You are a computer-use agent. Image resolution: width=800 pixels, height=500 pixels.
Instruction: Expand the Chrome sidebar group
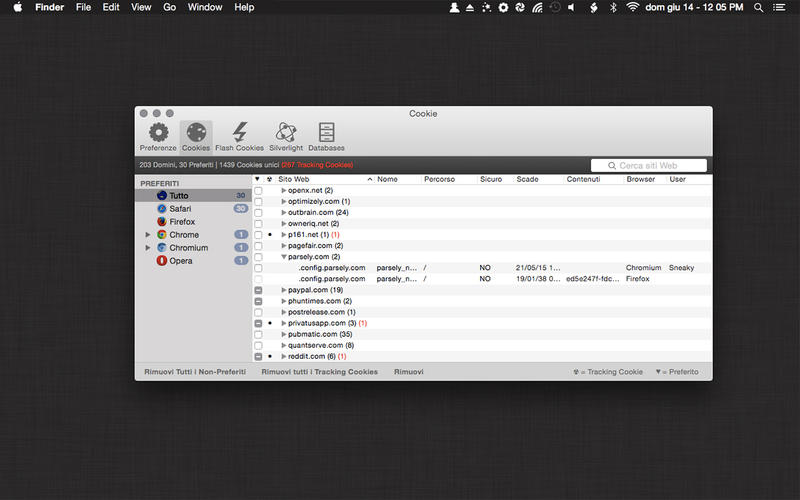148,235
